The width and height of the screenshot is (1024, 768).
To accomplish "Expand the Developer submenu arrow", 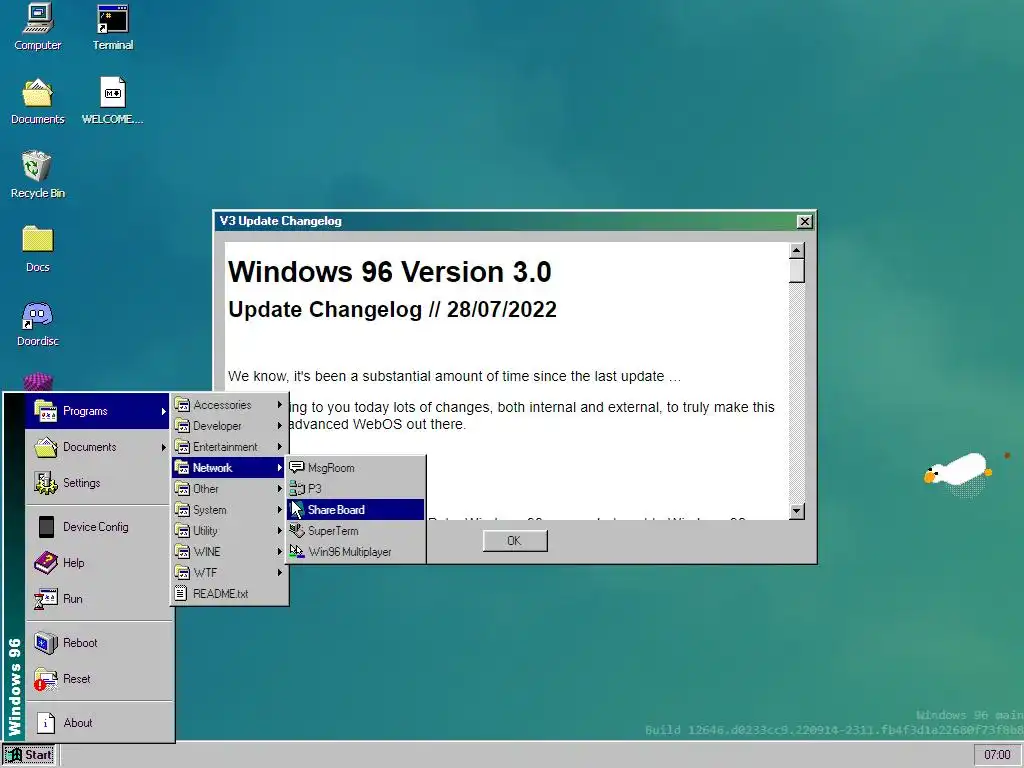I will pos(280,426).
